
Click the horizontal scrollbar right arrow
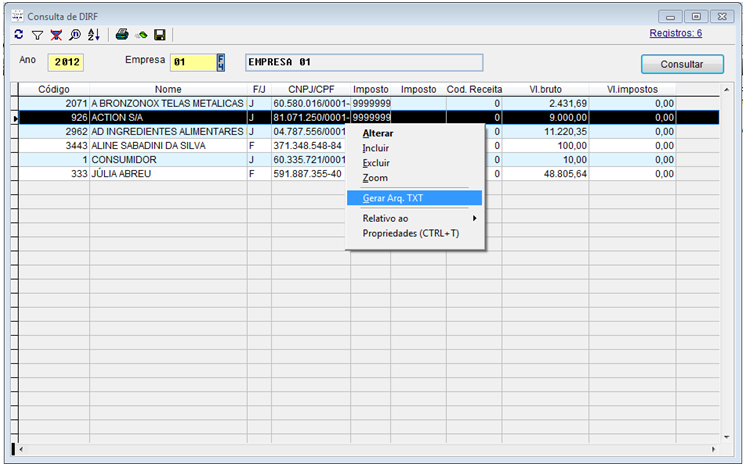(x=713, y=448)
